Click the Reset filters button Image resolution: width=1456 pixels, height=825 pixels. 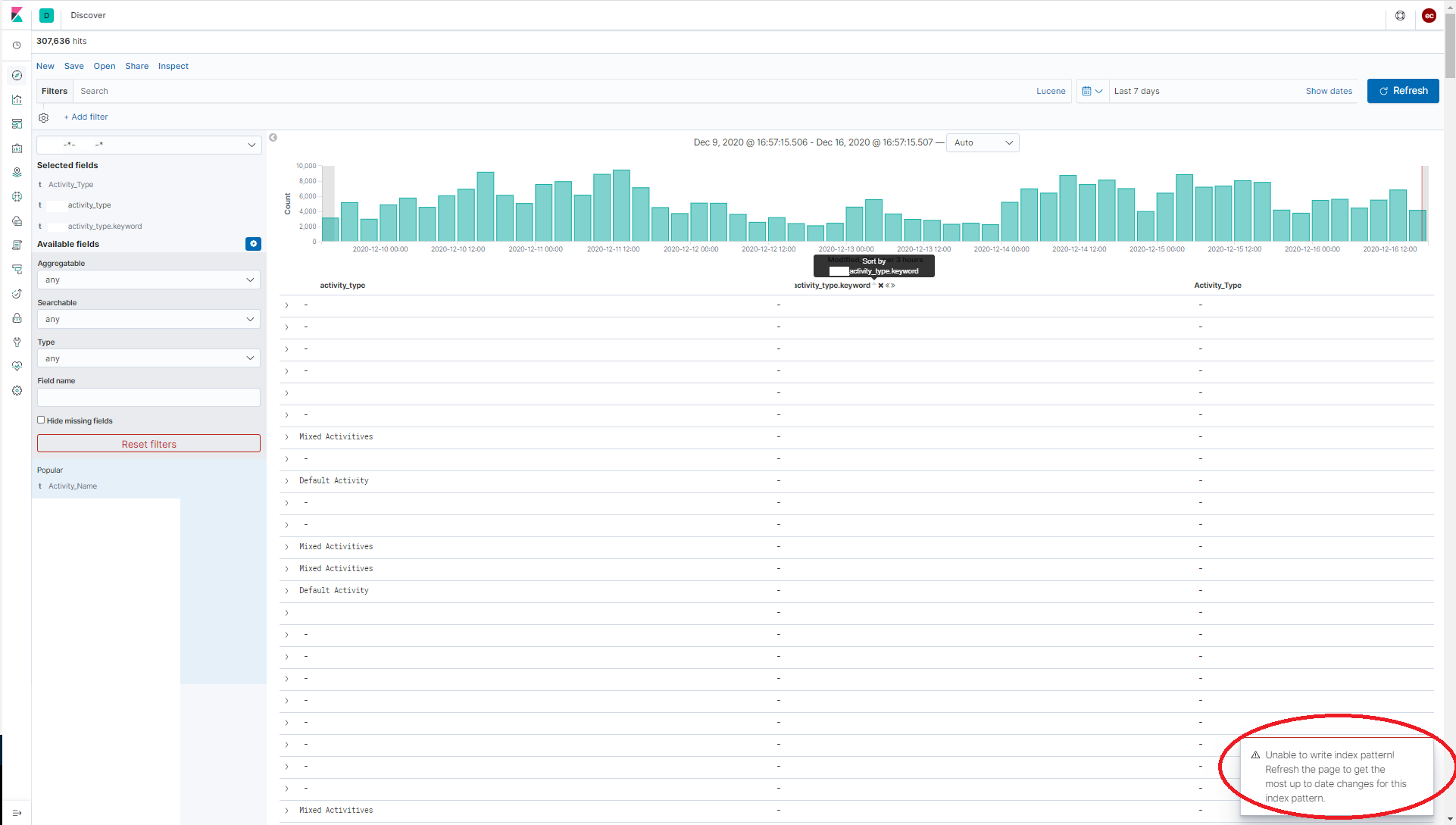(x=148, y=444)
